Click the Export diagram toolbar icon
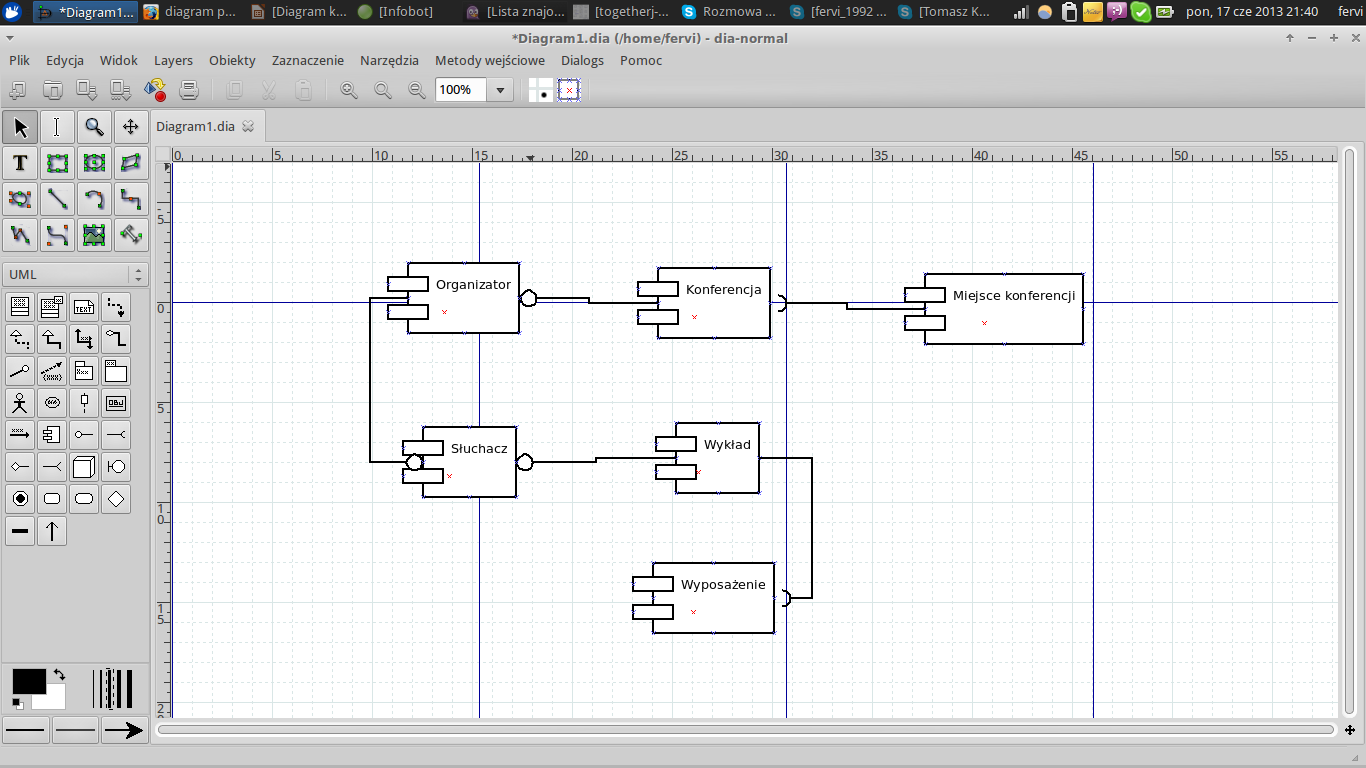The height and width of the screenshot is (768, 1366). (155, 91)
